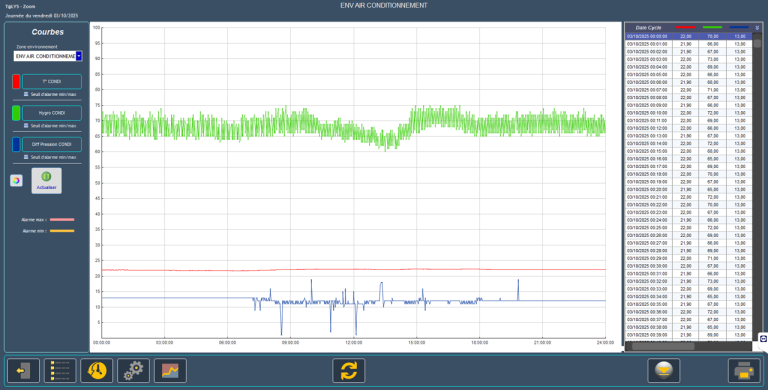Viewport: 768px width, 390px height.
Task: Select table row 03/10/2025 00:00:00
Action: pos(689,36)
